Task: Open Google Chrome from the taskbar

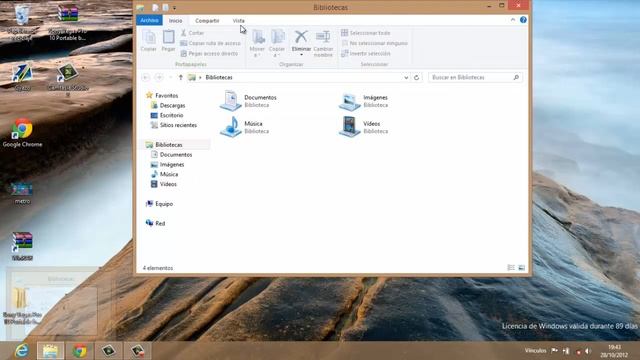Action: (x=80, y=351)
